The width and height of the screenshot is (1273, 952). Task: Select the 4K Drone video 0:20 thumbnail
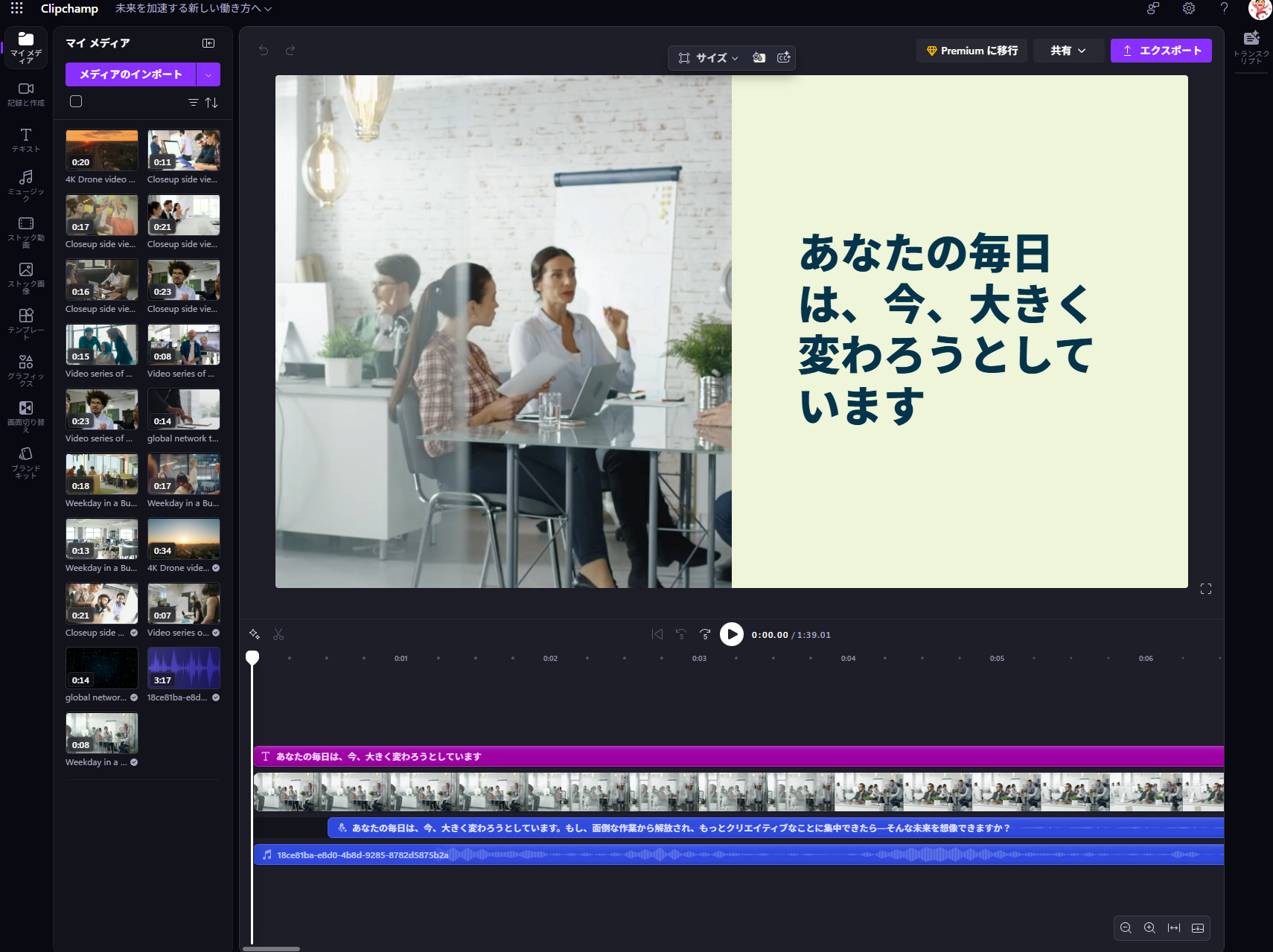tap(102, 150)
